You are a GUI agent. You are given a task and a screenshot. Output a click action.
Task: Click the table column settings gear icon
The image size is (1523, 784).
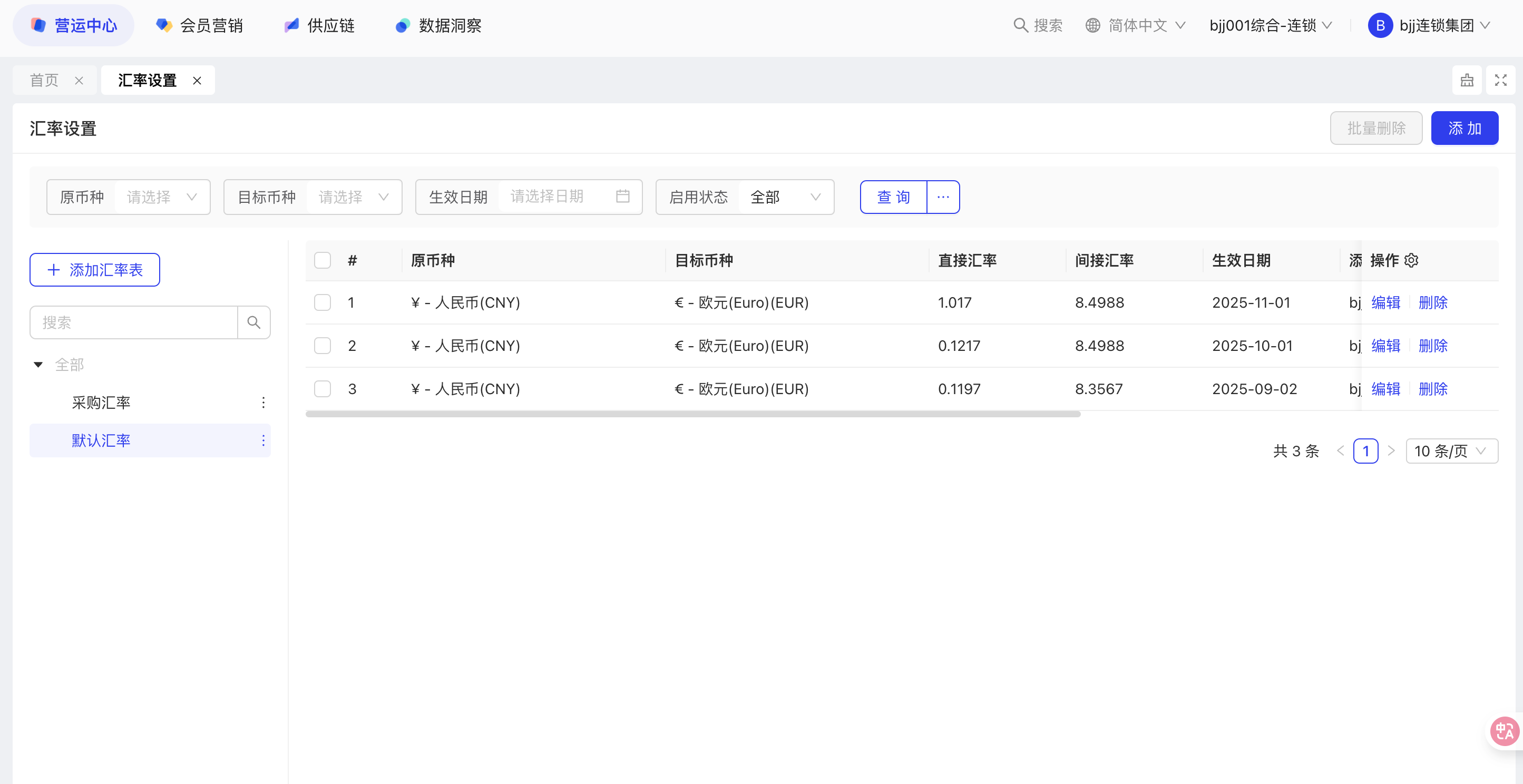click(1411, 260)
